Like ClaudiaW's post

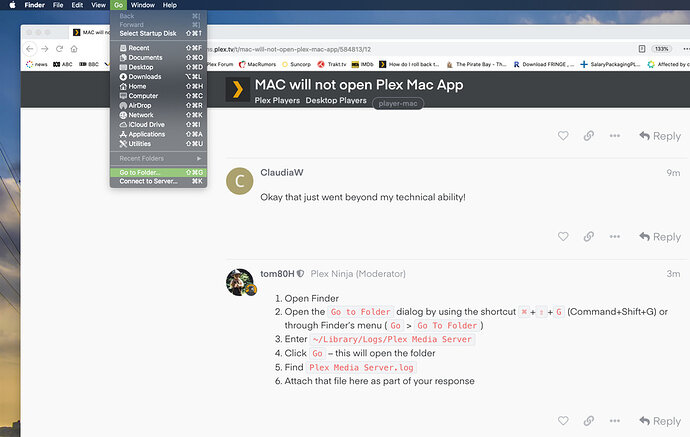tap(563, 237)
